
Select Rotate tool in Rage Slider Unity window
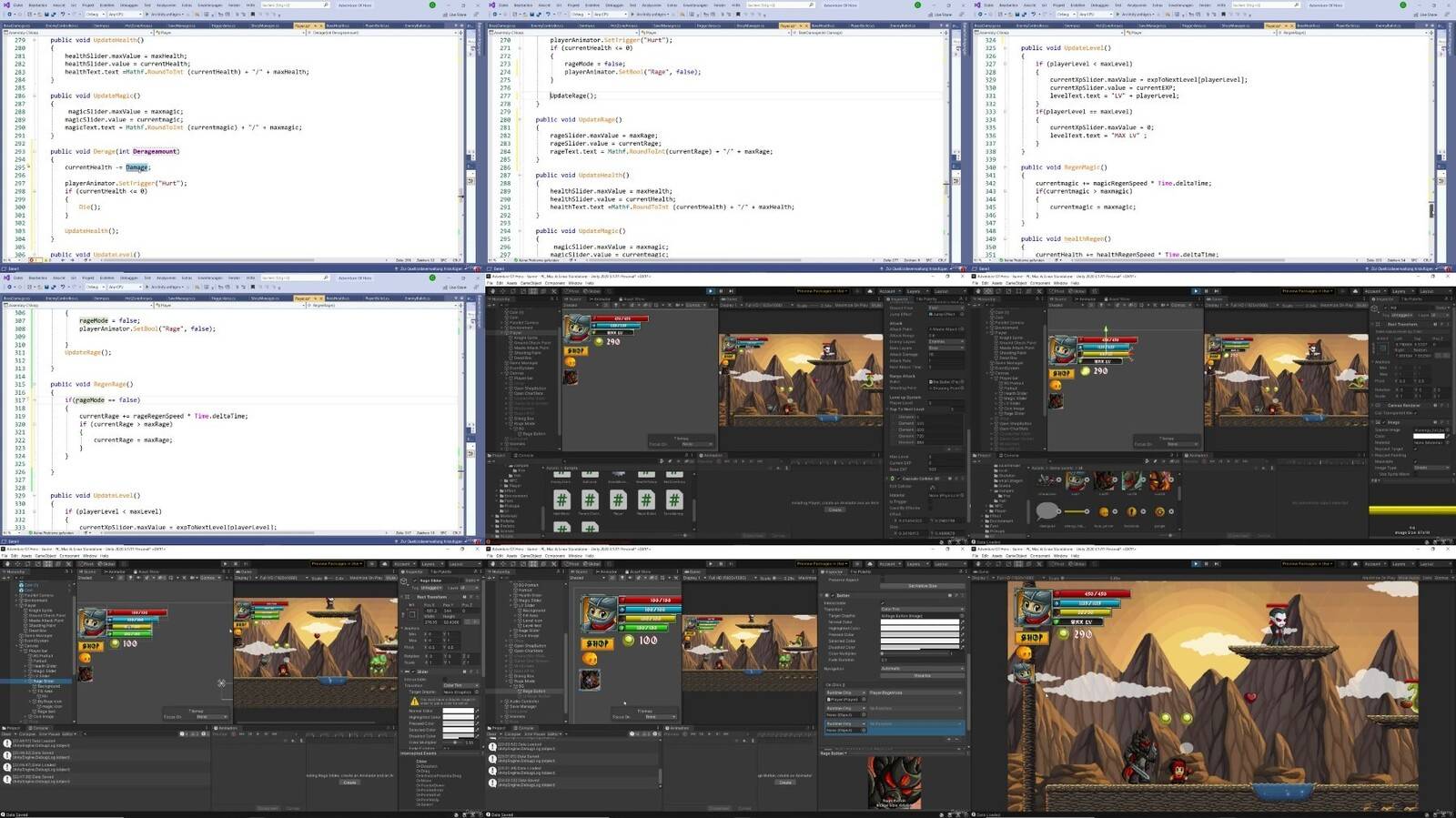coord(27,564)
